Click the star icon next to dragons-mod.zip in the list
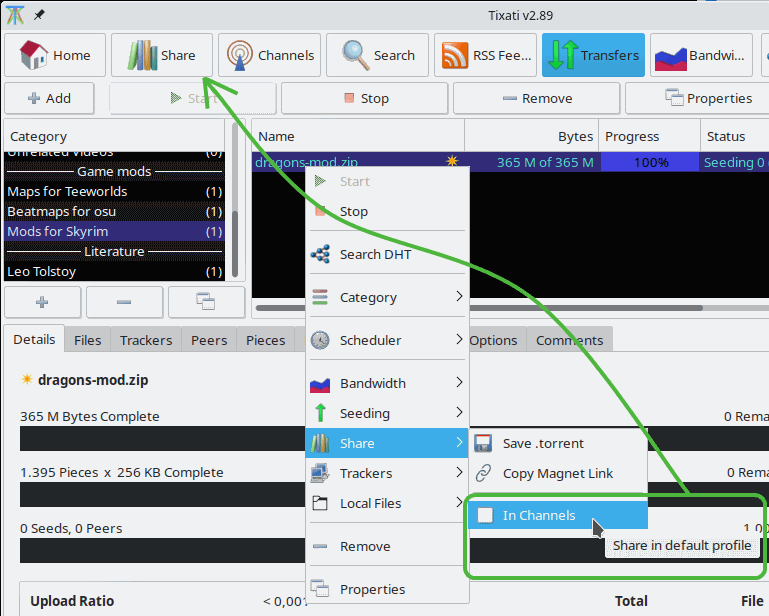The height and width of the screenshot is (616, 769). click(452, 161)
